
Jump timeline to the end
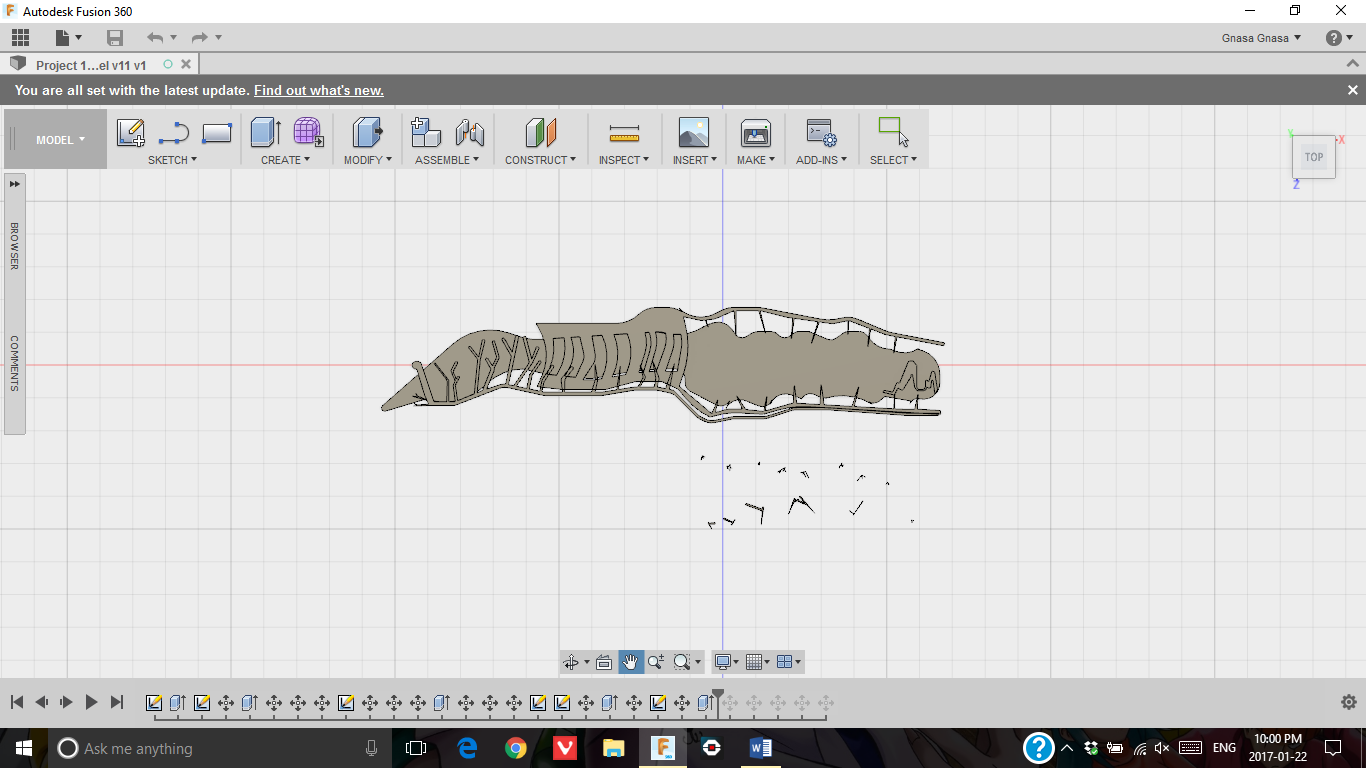click(117, 703)
